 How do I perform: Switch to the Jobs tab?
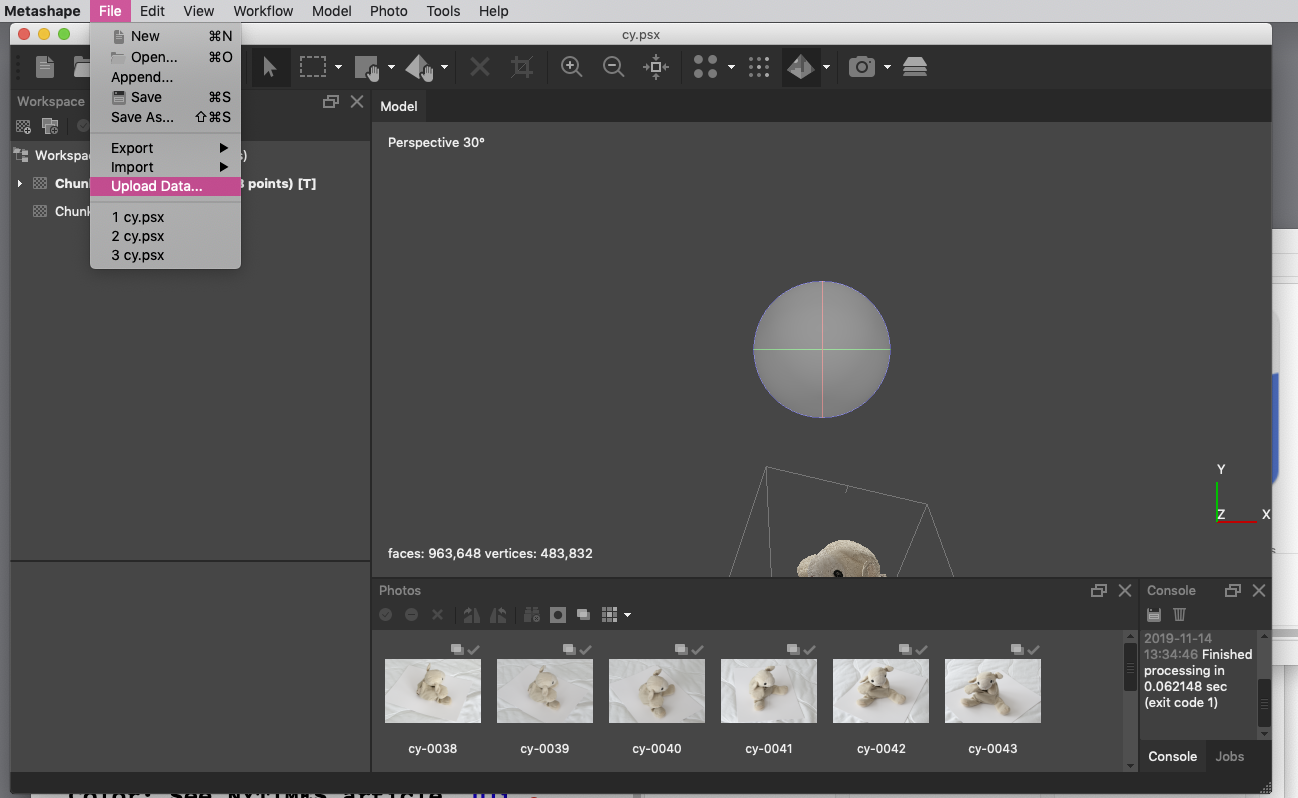[1229, 756]
